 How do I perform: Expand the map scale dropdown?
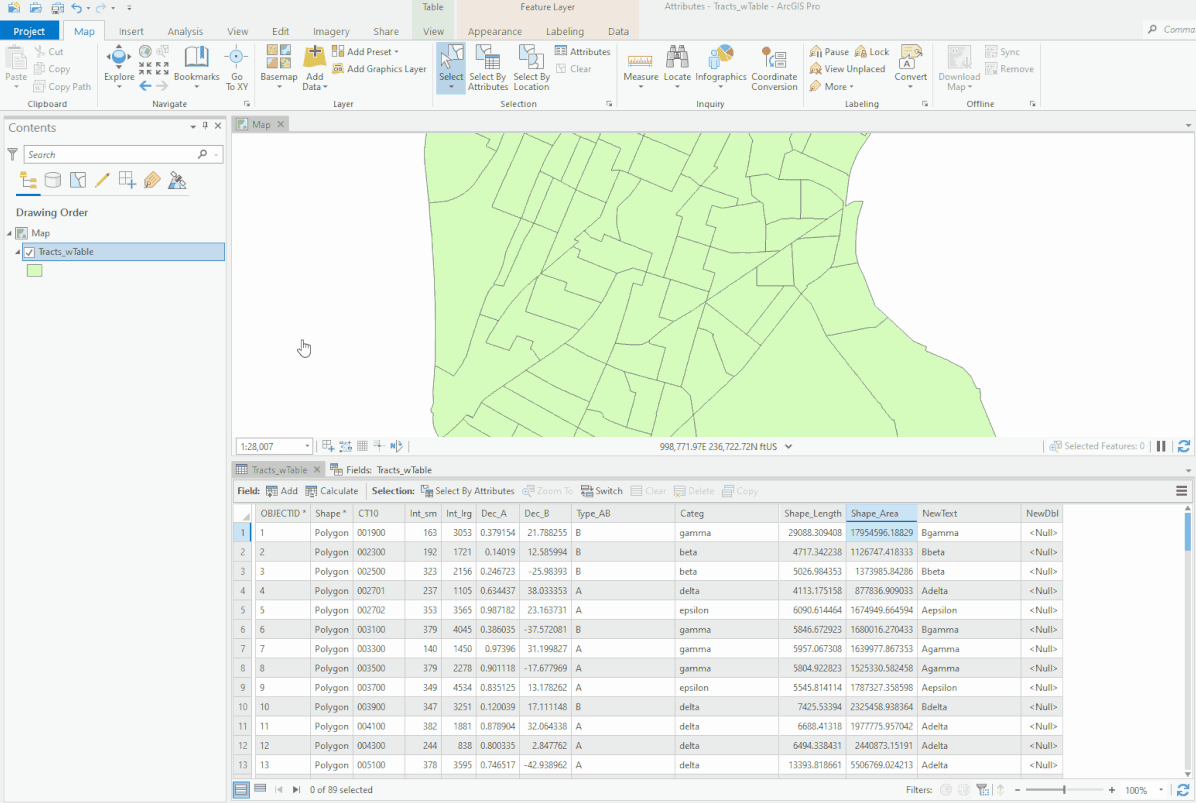[307, 446]
